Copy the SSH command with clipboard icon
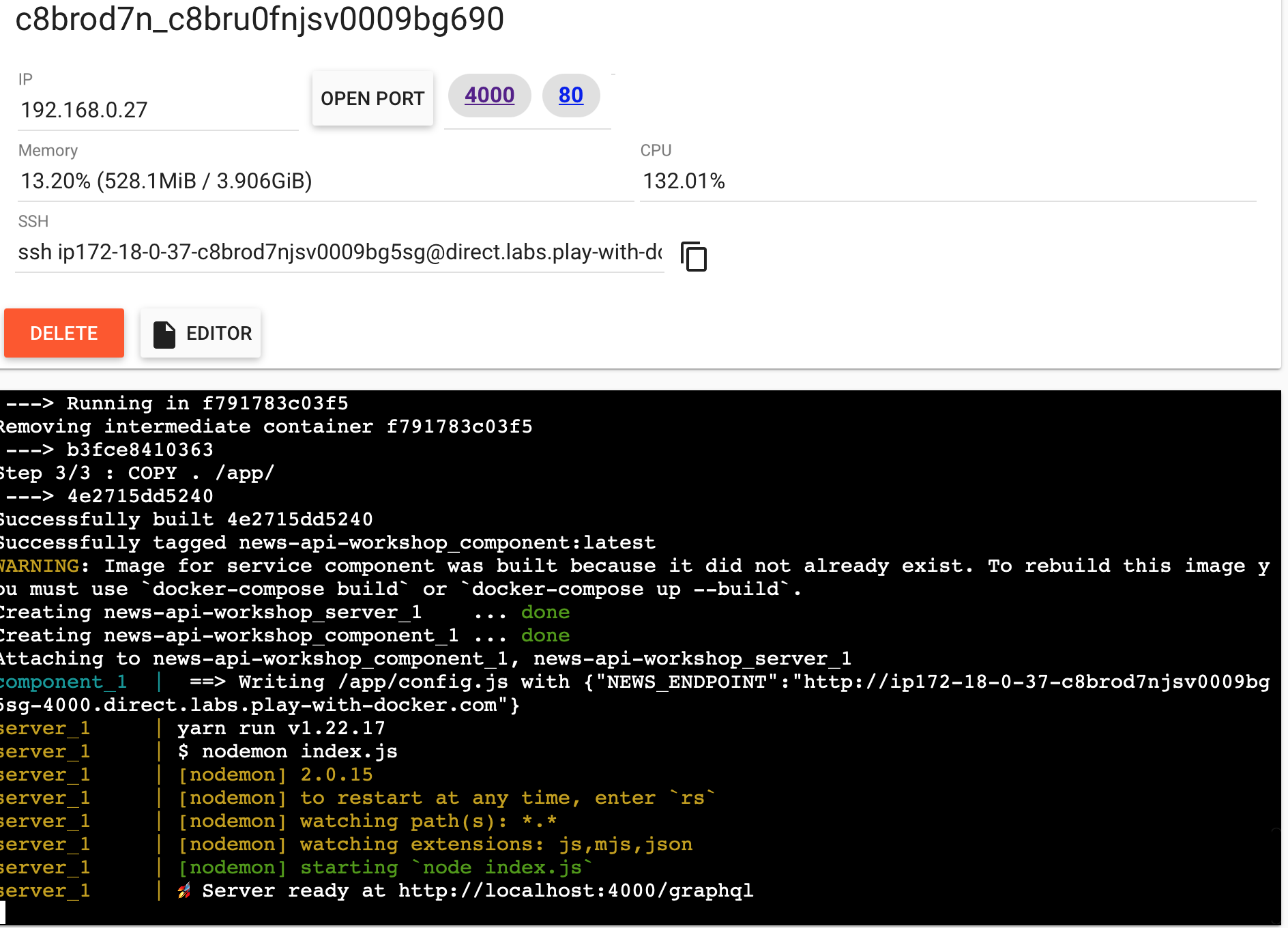This screenshot has height=928, width=1288. [694, 257]
